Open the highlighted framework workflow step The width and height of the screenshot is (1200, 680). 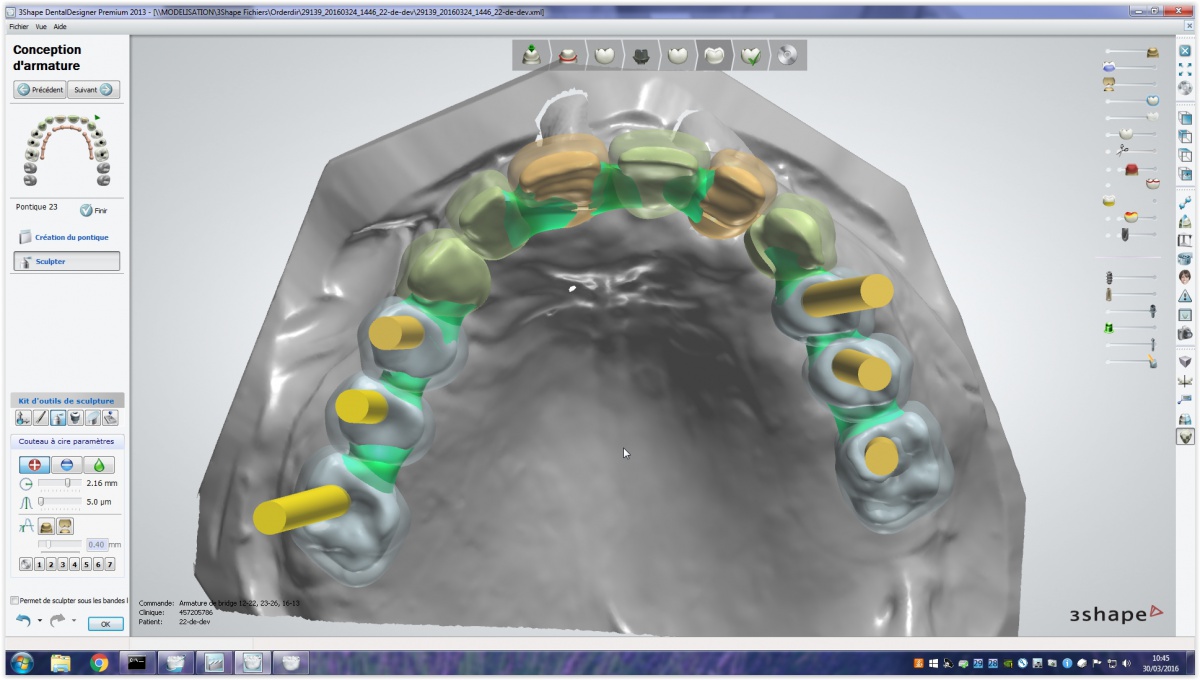[x=714, y=56]
